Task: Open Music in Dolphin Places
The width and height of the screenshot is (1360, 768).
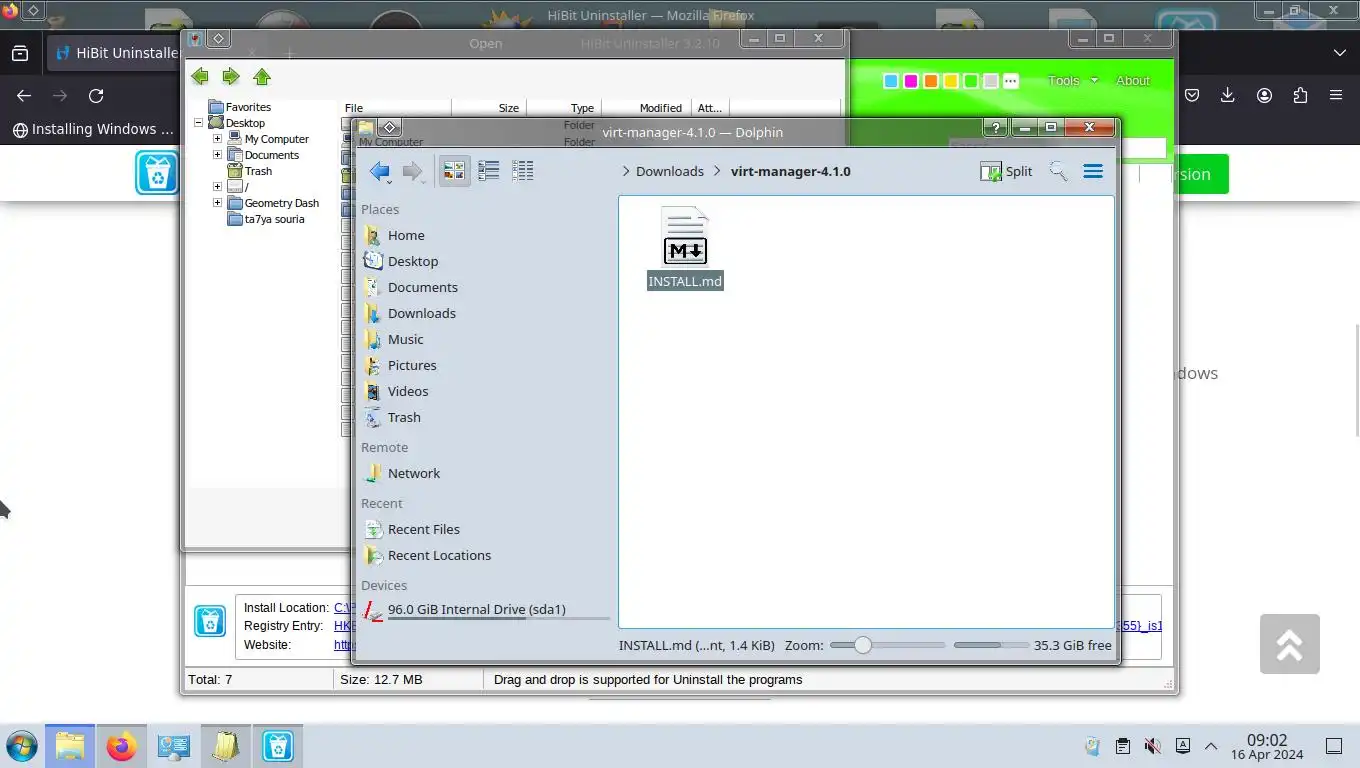Action: point(405,339)
